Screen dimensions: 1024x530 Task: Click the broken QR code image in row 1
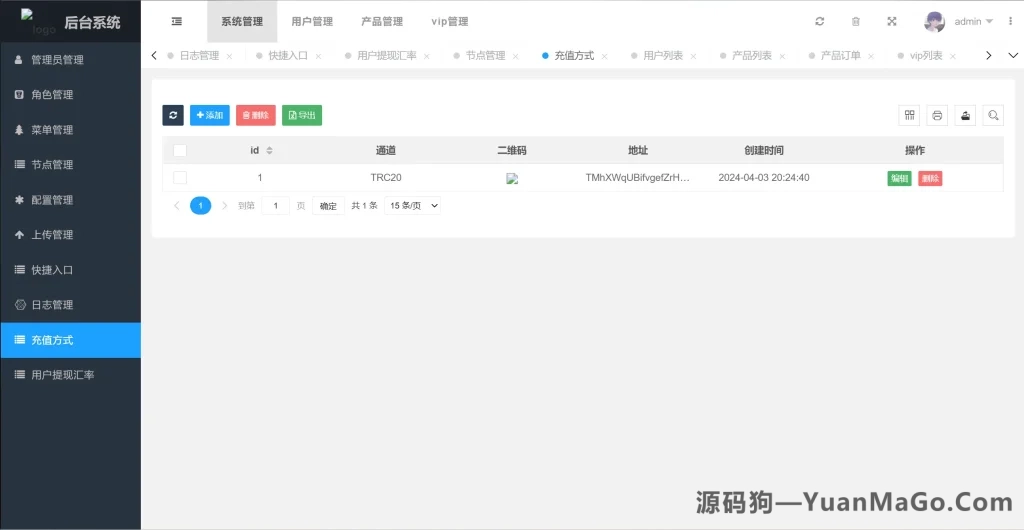pyautogui.click(x=512, y=178)
